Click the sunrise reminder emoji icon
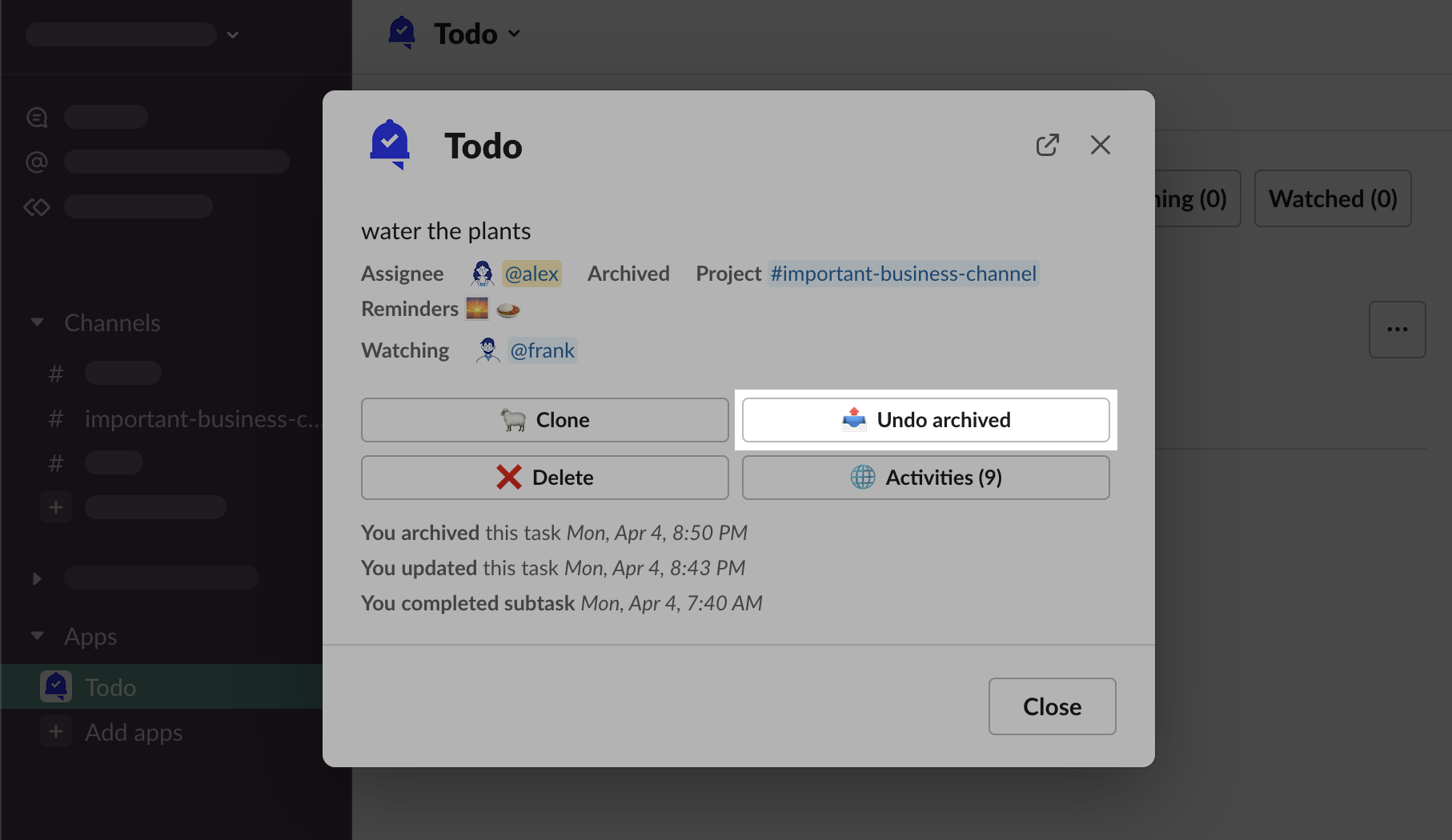Image resolution: width=1452 pixels, height=840 pixels. click(477, 309)
